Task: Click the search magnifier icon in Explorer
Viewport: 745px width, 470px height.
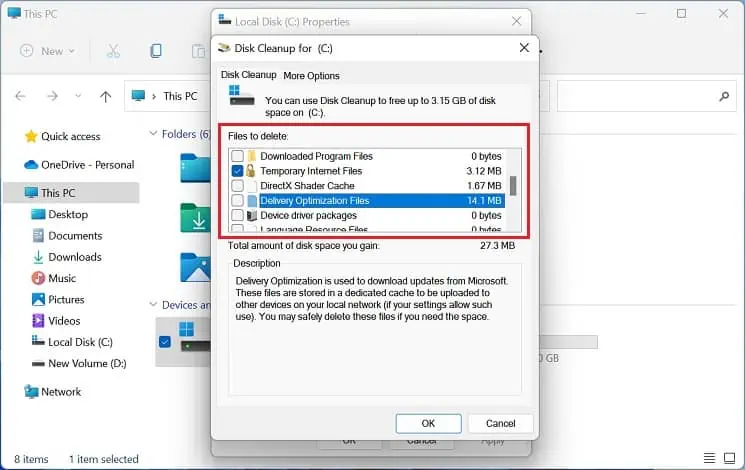Action: tap(724, 96)
